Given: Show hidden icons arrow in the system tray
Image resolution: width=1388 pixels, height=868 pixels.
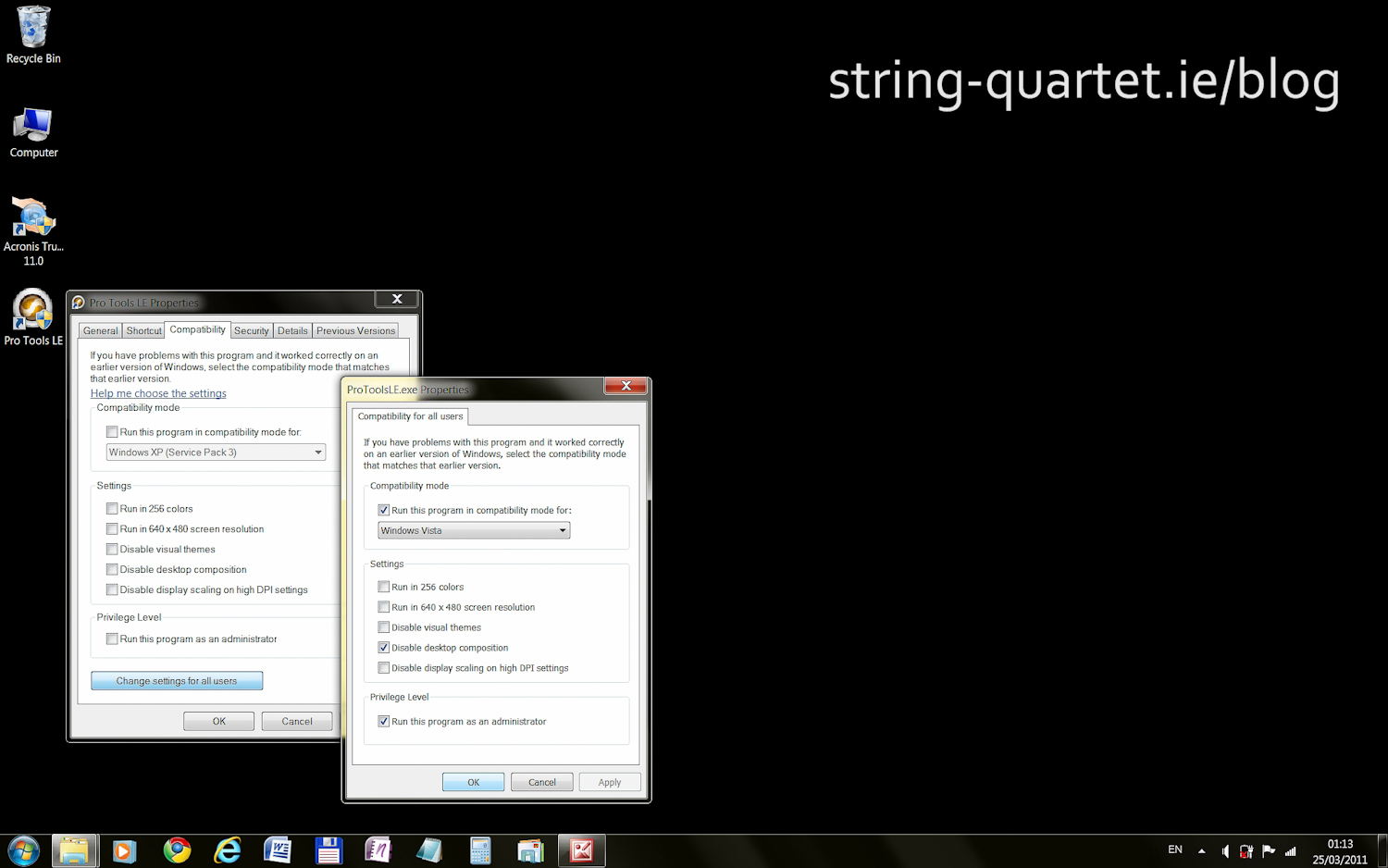Looking at the screenshot, I should pyautogui.click(x=1201, y=851).
